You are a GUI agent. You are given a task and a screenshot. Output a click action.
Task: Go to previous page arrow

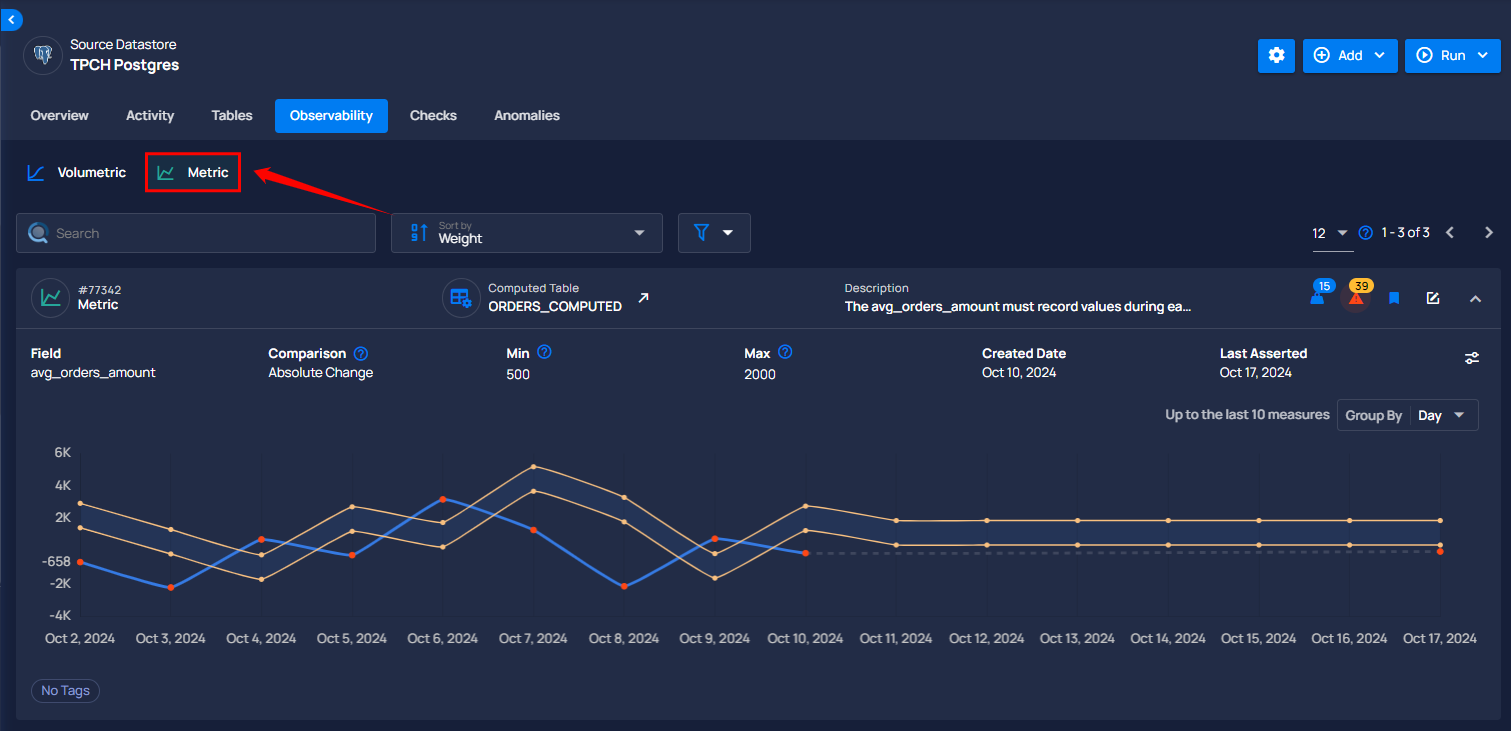[x=1450, y=233]
